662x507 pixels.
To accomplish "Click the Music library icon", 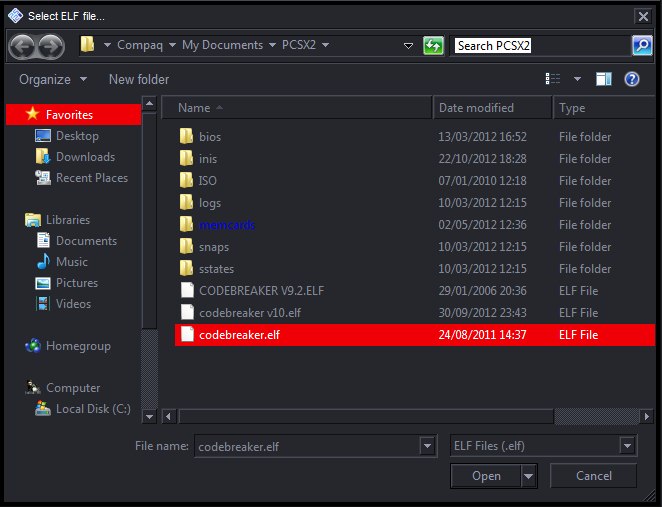I will 43,261.
